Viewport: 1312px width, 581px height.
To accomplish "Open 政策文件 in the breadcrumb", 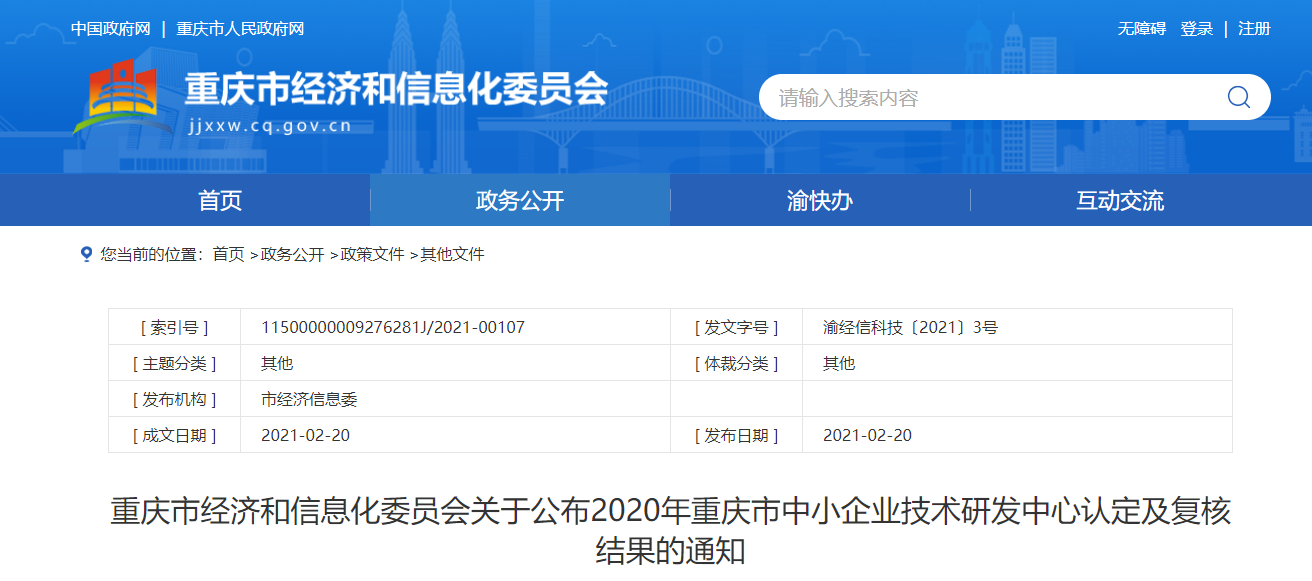I will (x=372, y=255).
